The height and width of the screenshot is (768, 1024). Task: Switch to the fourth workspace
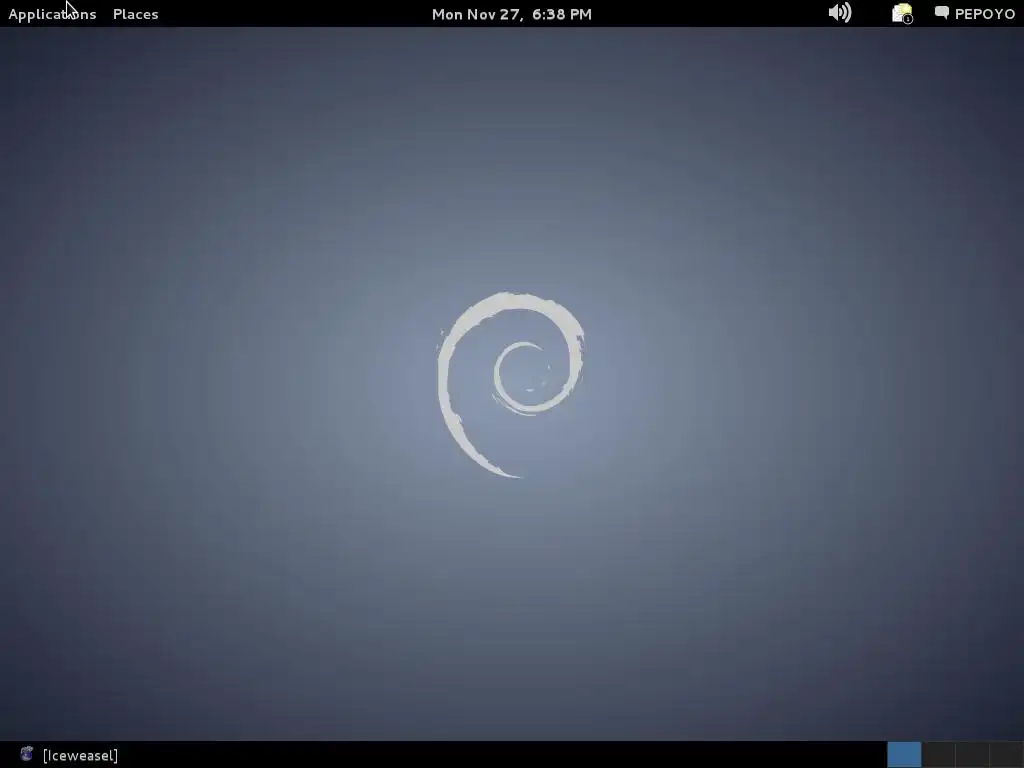pos(1006,754)
